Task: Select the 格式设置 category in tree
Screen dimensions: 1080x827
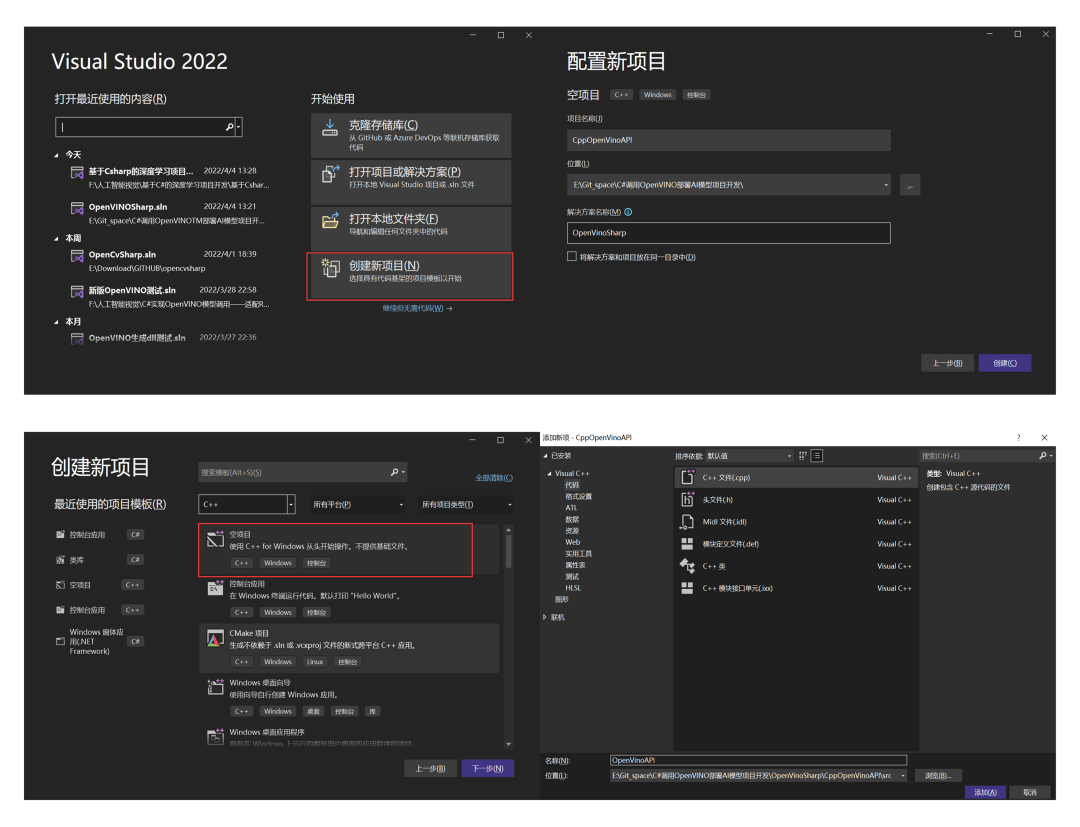Action: pyautogui.click(x=579, y=496)
